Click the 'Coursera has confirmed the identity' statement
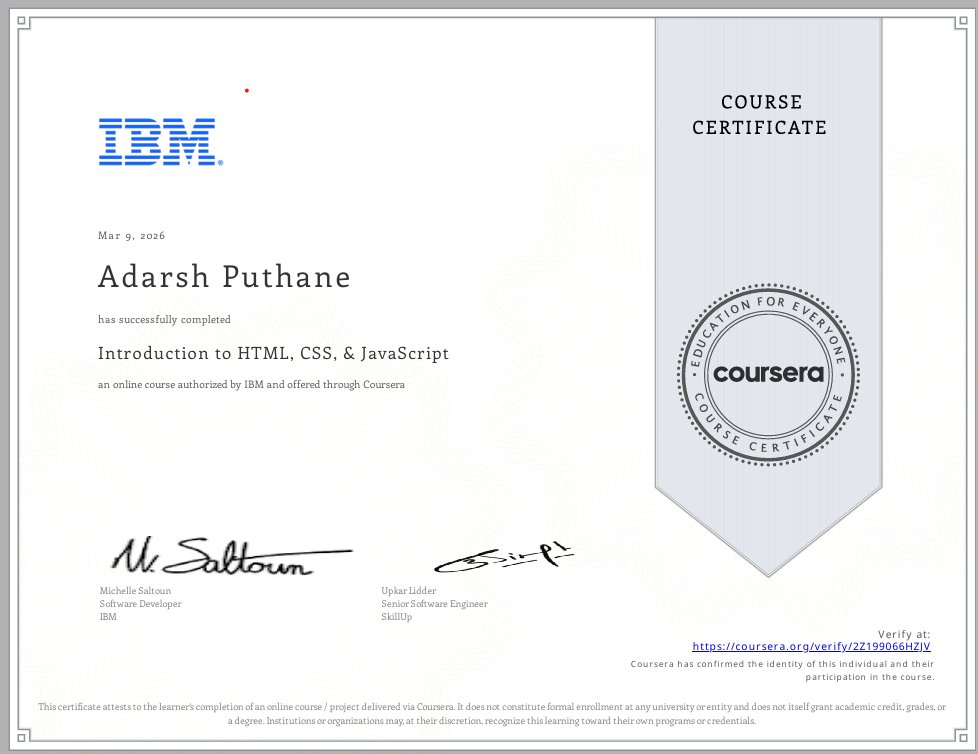The height and width of the screenshot is (754, 978). pos(783,670)
